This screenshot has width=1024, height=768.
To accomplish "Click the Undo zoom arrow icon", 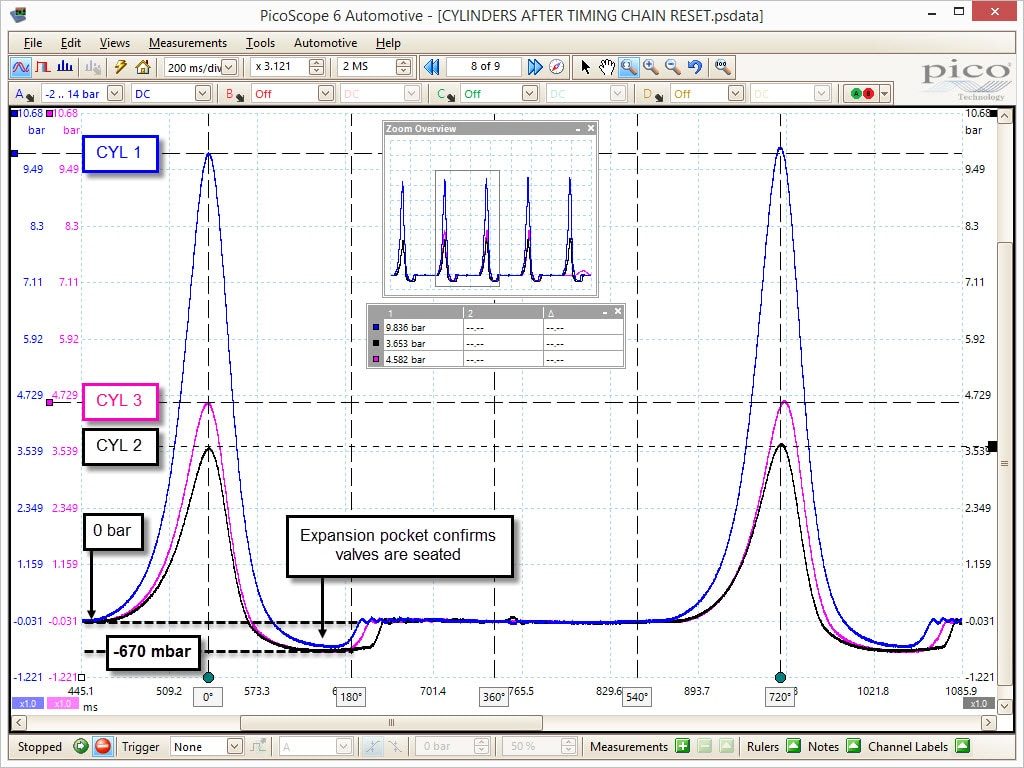I will [695, 67].
